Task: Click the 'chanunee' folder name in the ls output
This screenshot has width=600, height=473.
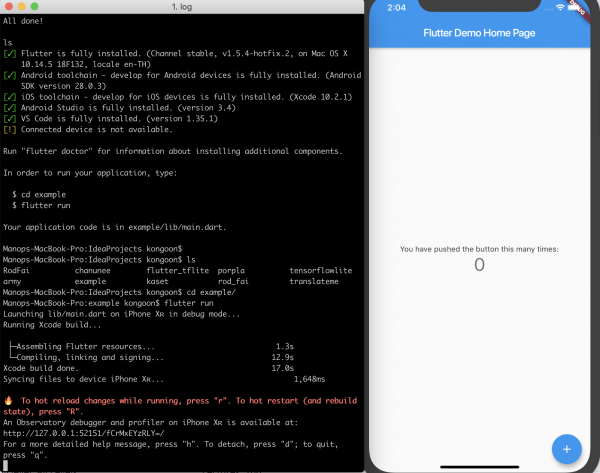Action: 93,271
